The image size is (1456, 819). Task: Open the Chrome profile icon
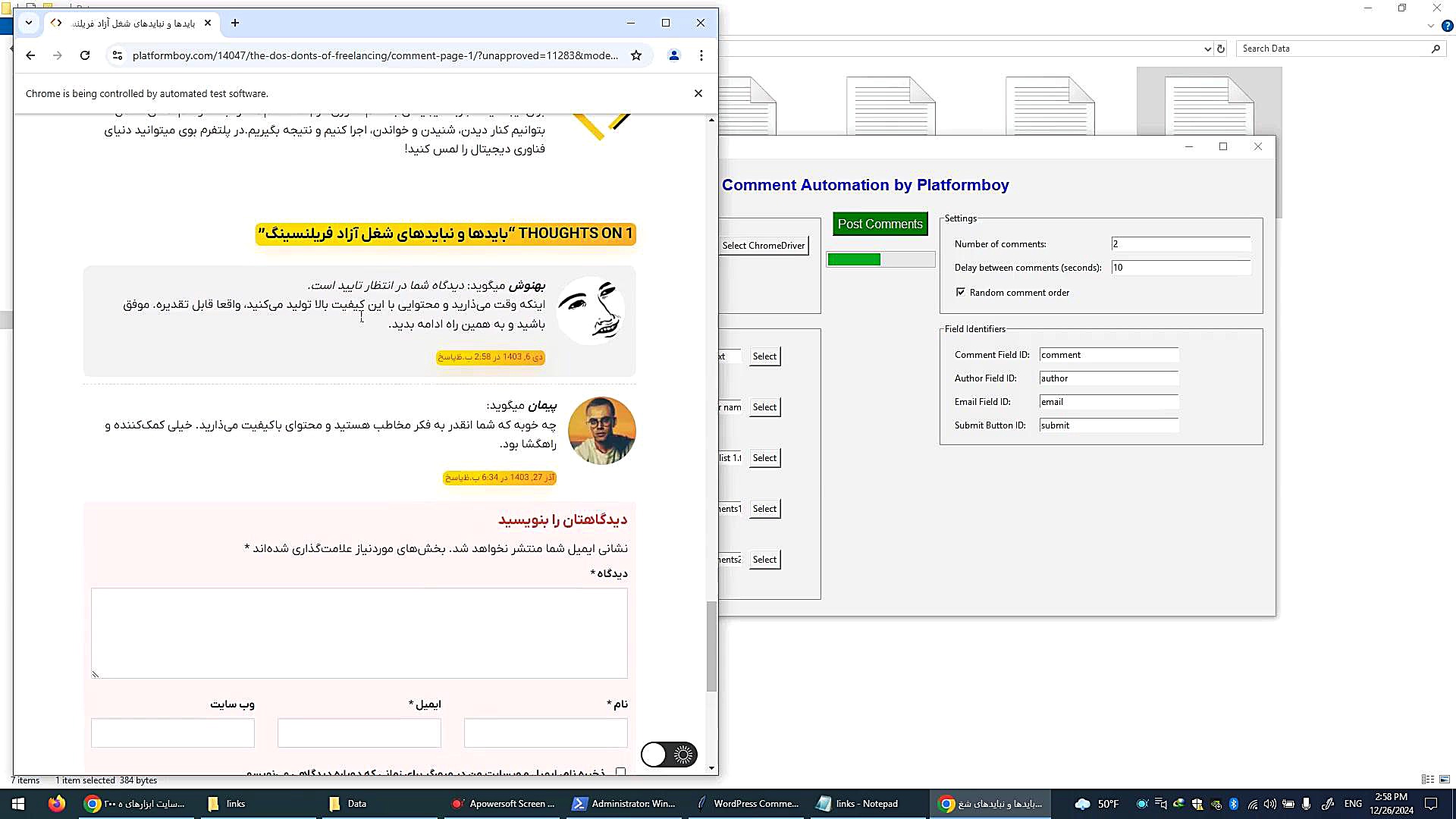[673, 55]
